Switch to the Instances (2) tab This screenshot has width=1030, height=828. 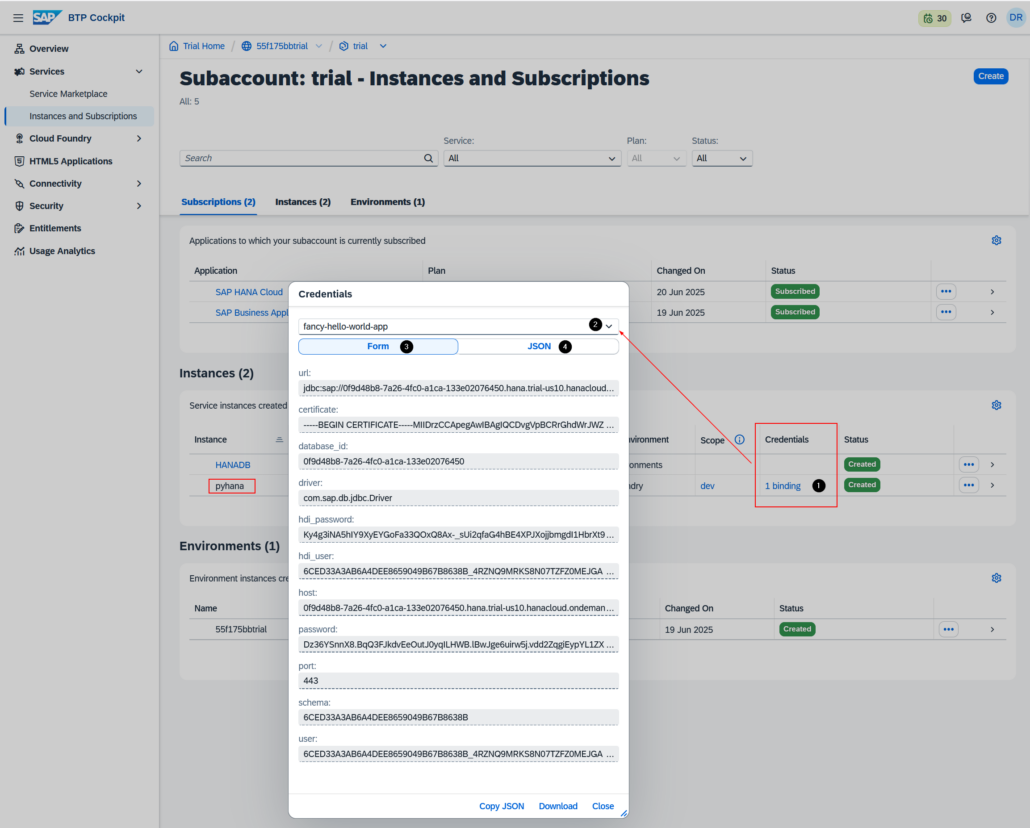tap(303, 202)
